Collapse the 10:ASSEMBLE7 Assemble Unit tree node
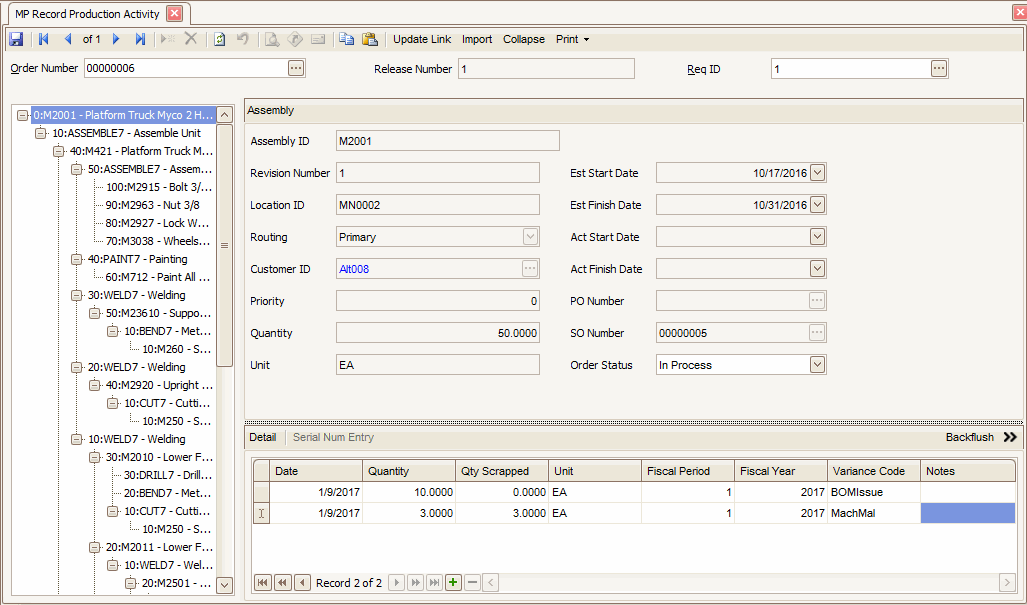Image resolution: width=1027 pixels, height=605 pixels. click(41, 133)
